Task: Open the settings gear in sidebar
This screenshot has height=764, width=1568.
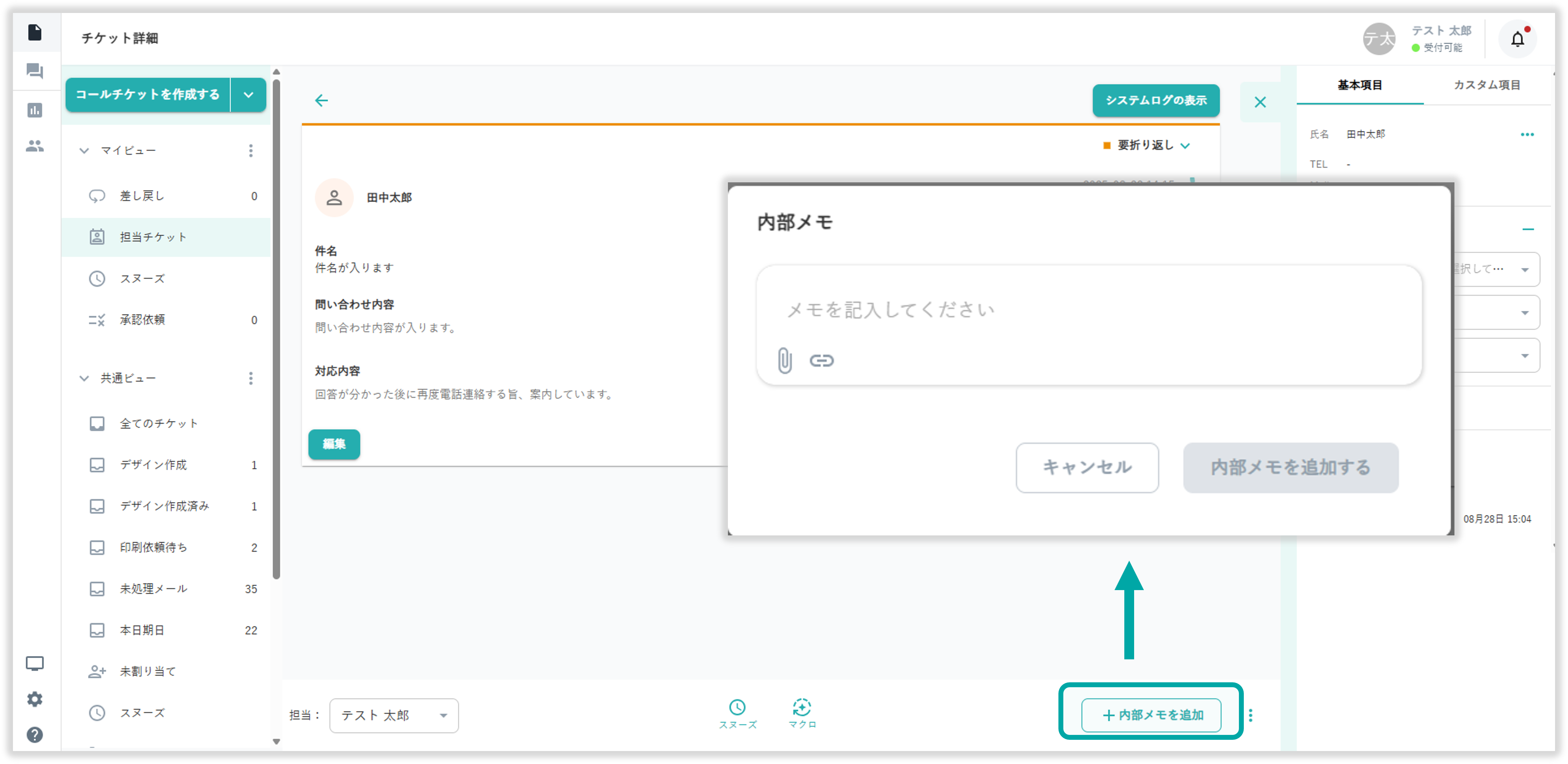Action: pyautogui.click(x=35, y=699)
